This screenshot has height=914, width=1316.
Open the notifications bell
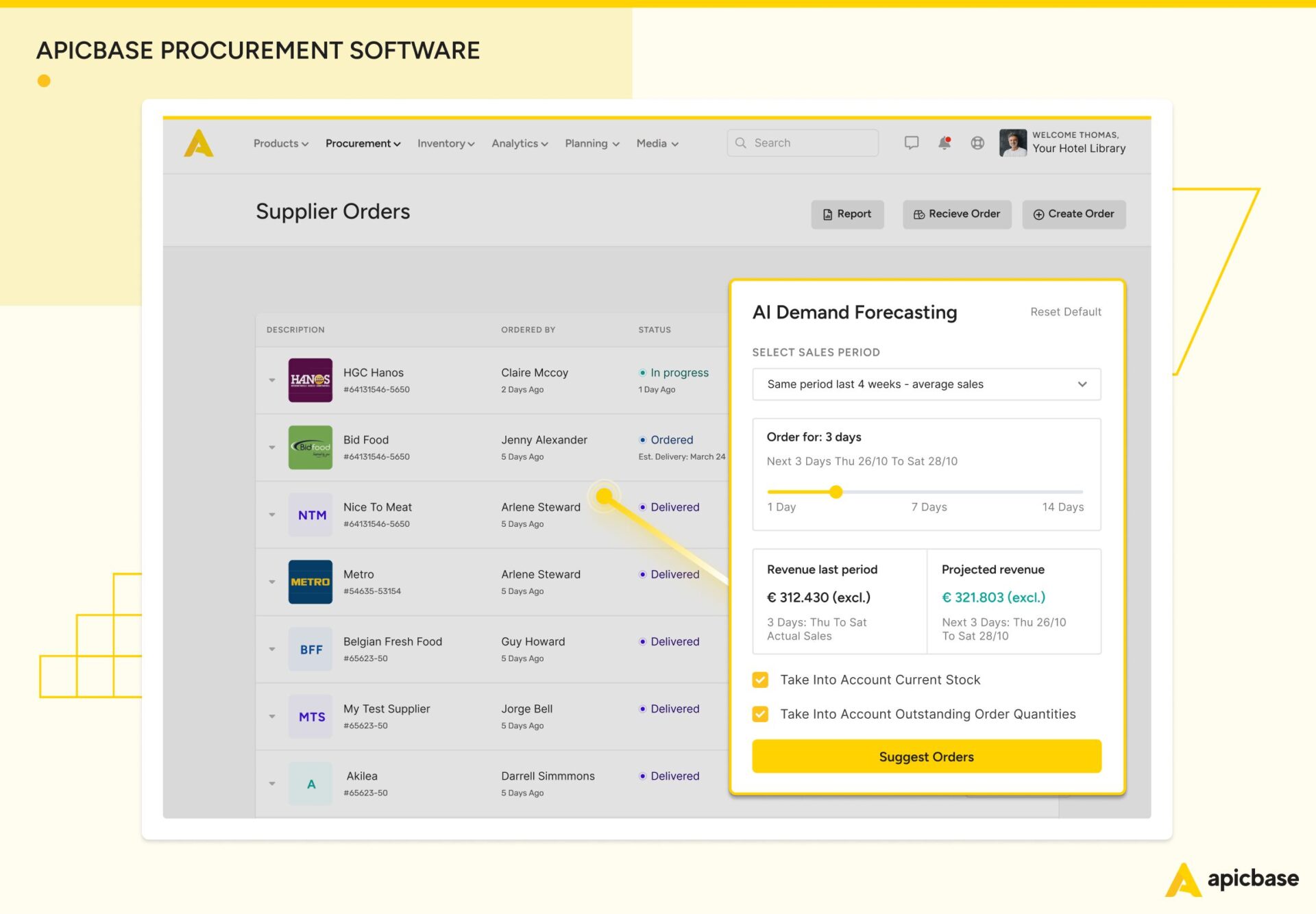tap(945, 143)
